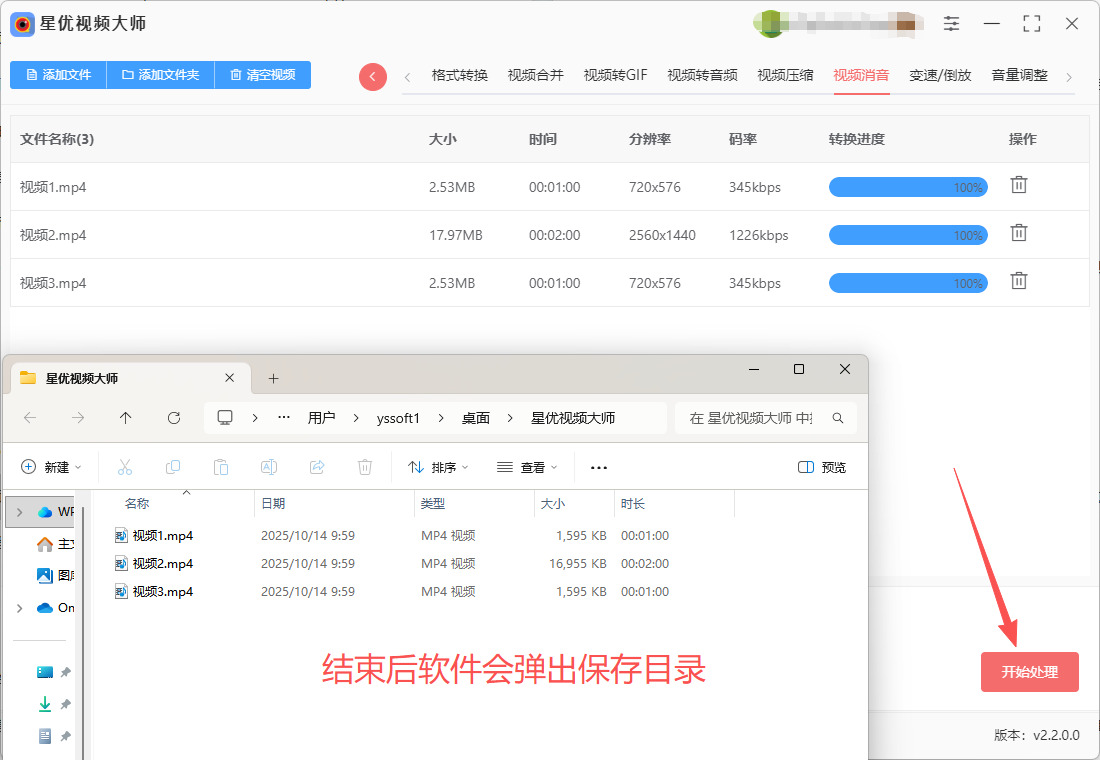Select the 格式转换 tab
1100x760 pixels.
(x=459, y=75)
